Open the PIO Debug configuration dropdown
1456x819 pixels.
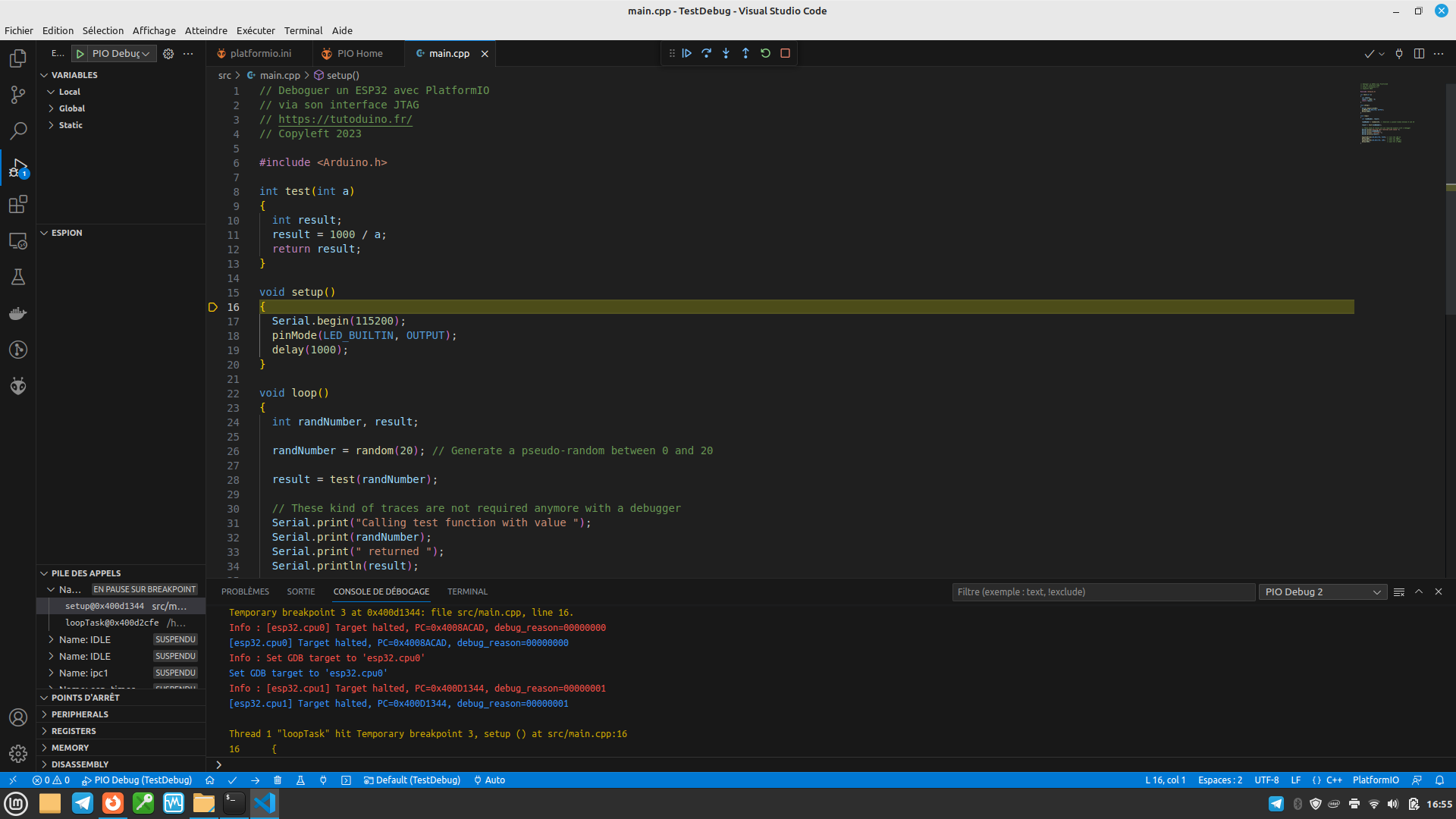click(x=124, y=54)
